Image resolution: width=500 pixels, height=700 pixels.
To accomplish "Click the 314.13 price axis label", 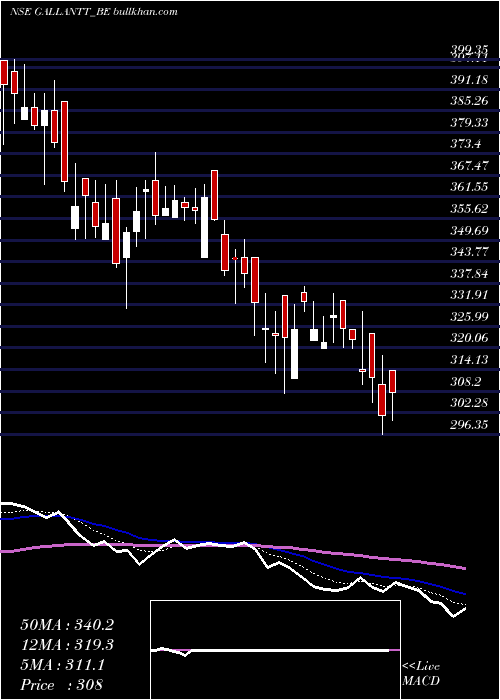I will (x=469, y=360).
